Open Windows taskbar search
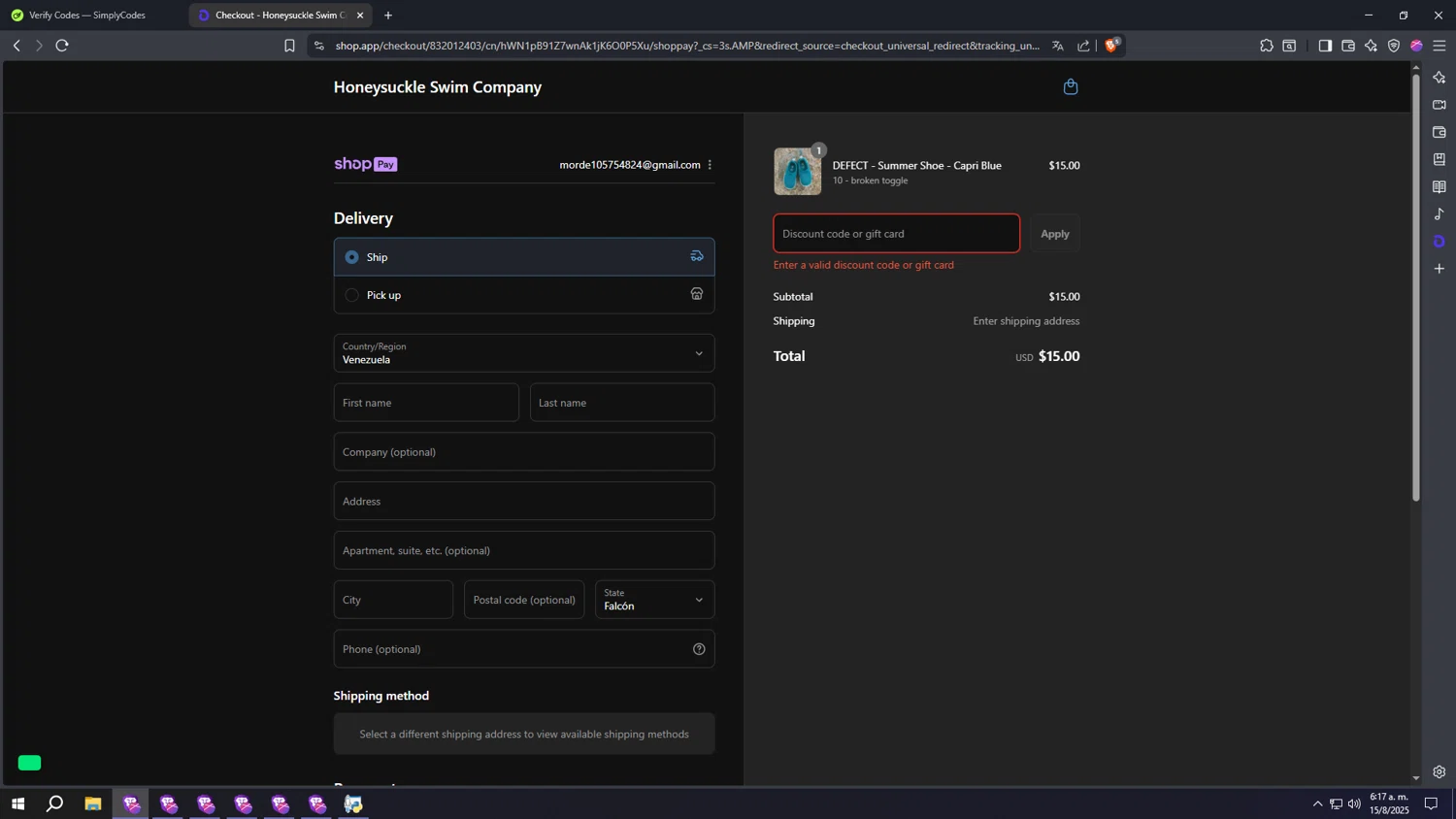This screenshot has height=819, width=1456. click(55, 803)
